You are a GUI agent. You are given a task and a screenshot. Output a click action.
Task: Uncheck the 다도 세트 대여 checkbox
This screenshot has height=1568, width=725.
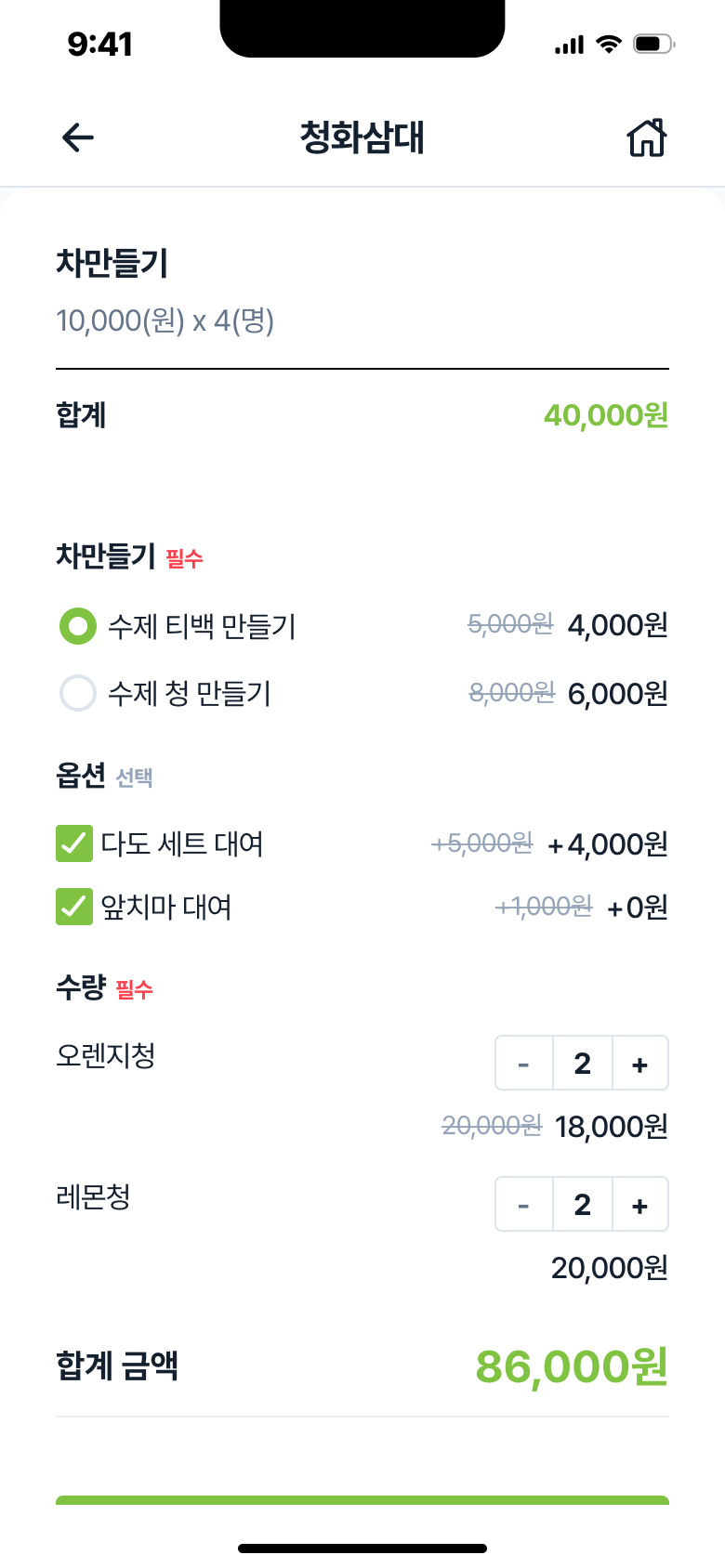[x=74, y=843]
